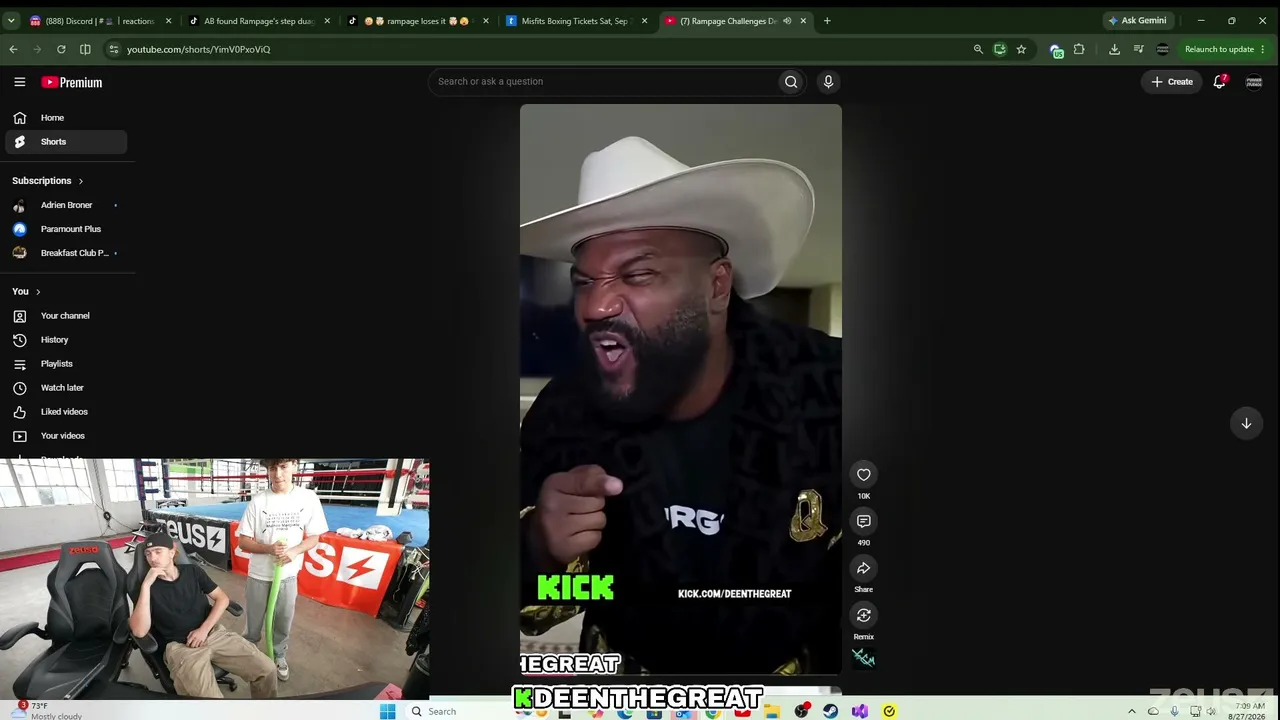Click the YouTube search magnifier button
This screenshot has height=720, width=1280.
point(791,82)
